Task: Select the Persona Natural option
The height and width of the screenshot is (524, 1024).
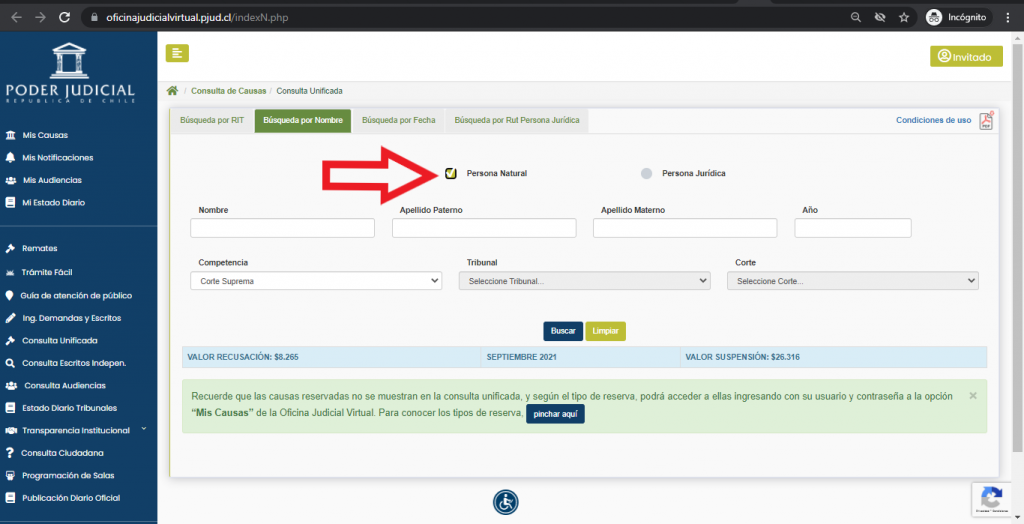Action: point(451,173)
